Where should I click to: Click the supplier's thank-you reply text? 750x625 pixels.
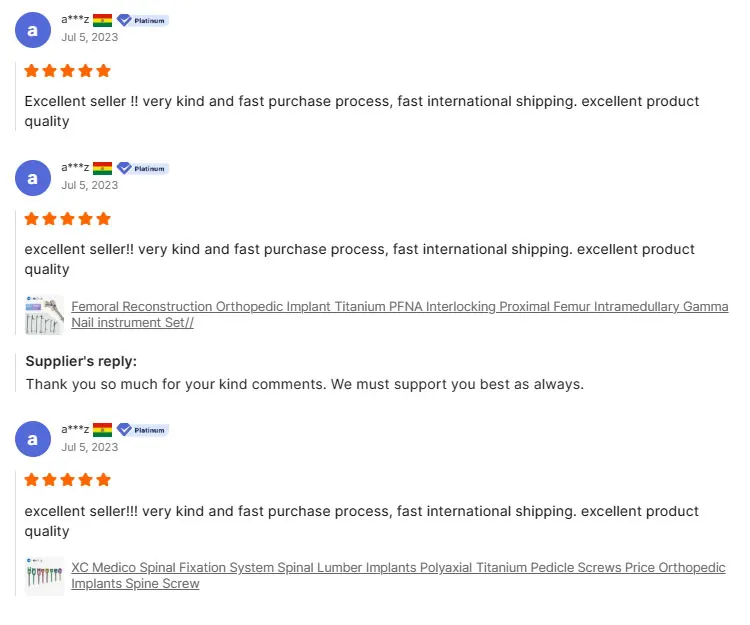coord(304,384)
